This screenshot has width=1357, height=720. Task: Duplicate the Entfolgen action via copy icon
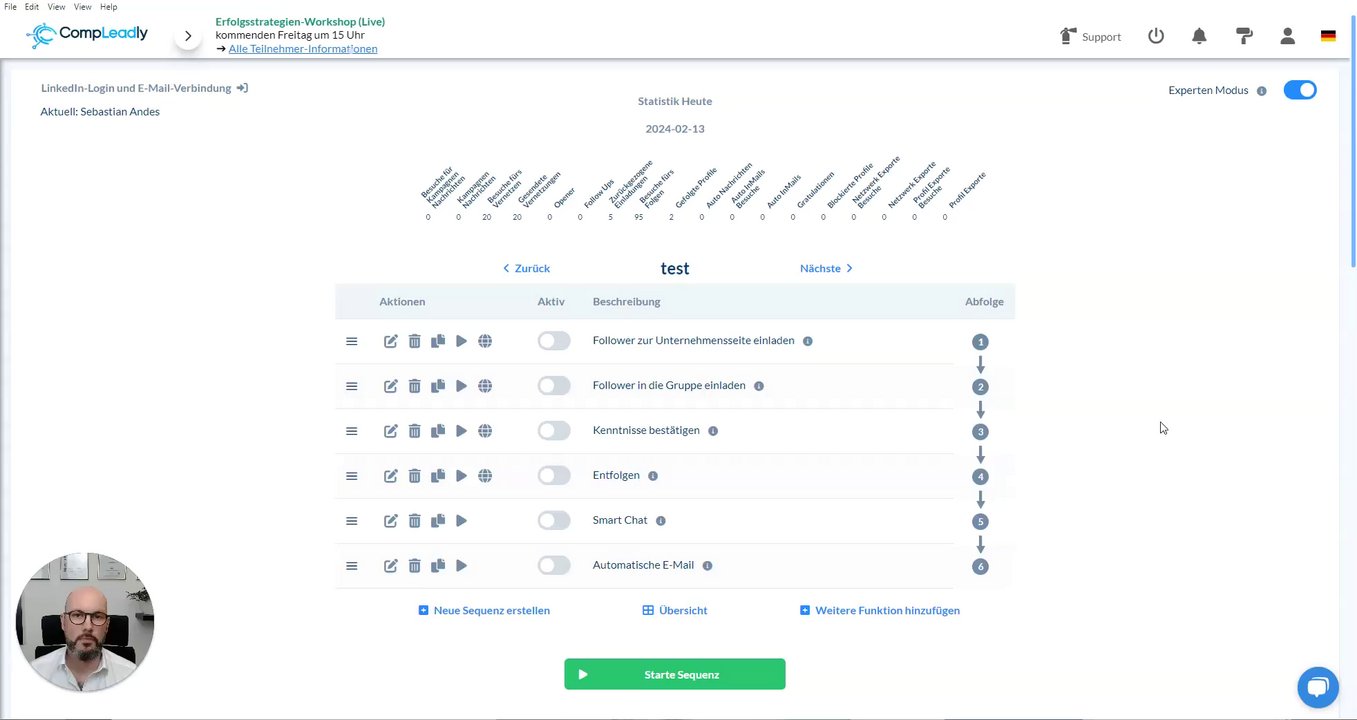pyautogui.click(x=438, y=476)
